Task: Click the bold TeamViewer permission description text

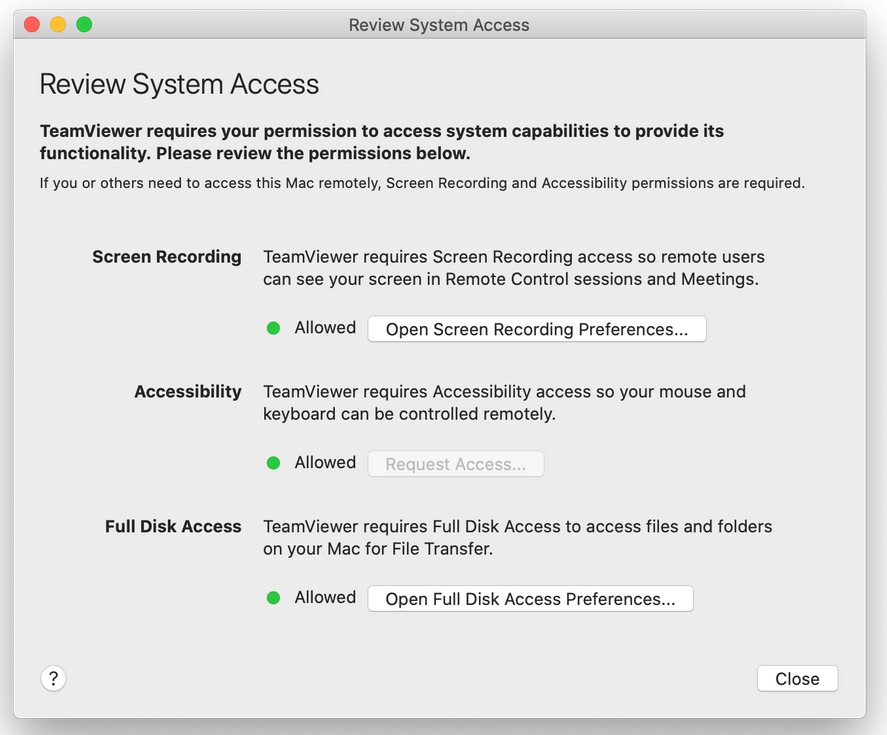Action: (382, 142)
